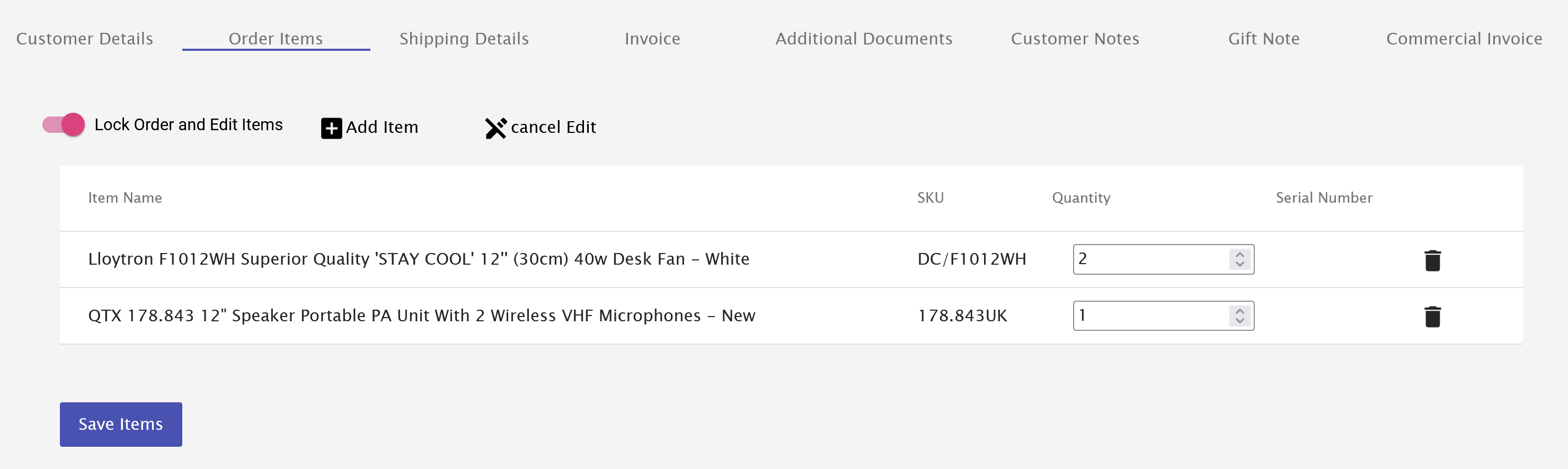Screen dimensions: 1568x469
Task: Switch to Shipping Details tab
Action: tap(464, 39)
